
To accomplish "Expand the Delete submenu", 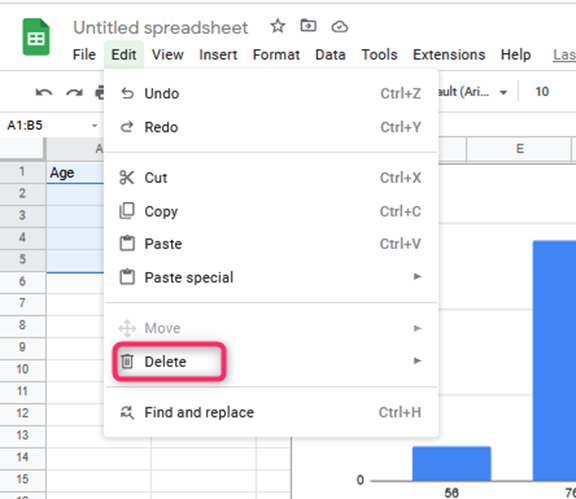I will coord(271,362).
